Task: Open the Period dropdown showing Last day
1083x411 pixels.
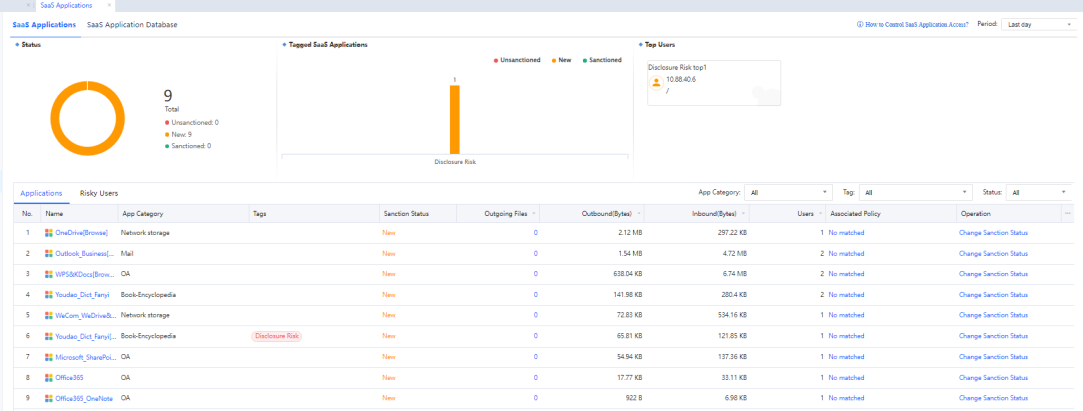Action: tap(1037, 24)
